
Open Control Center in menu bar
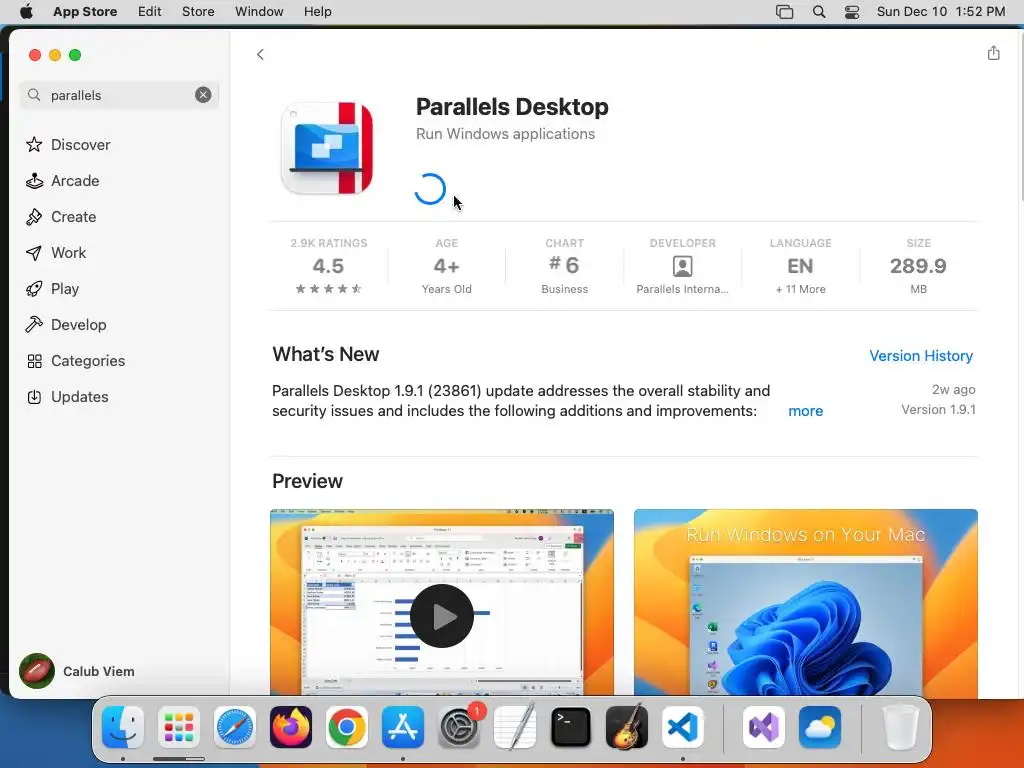click(852, 12)
